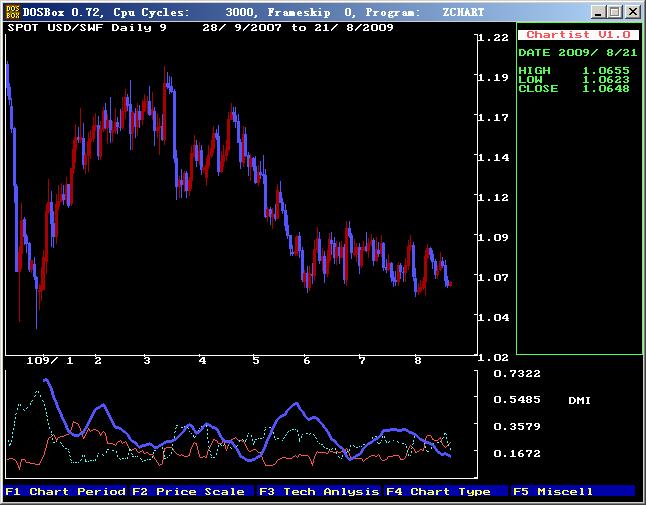Viewport: 646px width, 505px height.
Task: Open the F4 Chart Type menu
Action: point(447,491)
